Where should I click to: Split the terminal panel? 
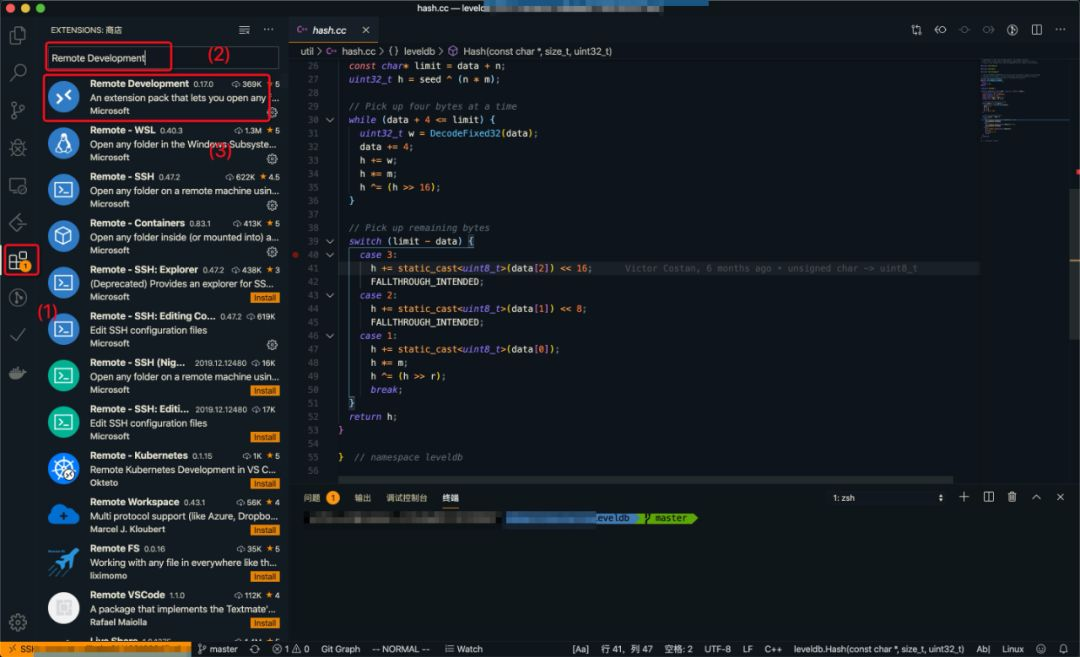988,497
